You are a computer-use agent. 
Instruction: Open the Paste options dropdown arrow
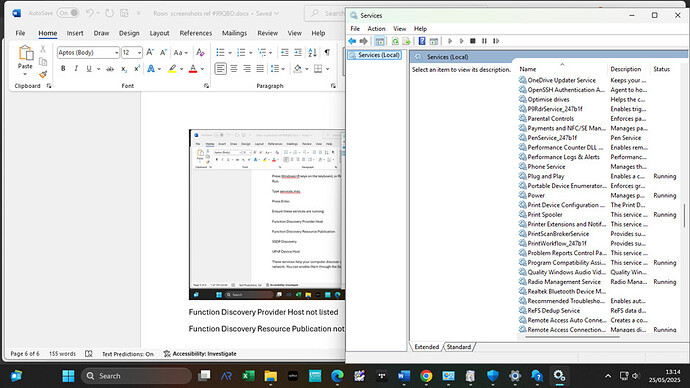point(25,74)
